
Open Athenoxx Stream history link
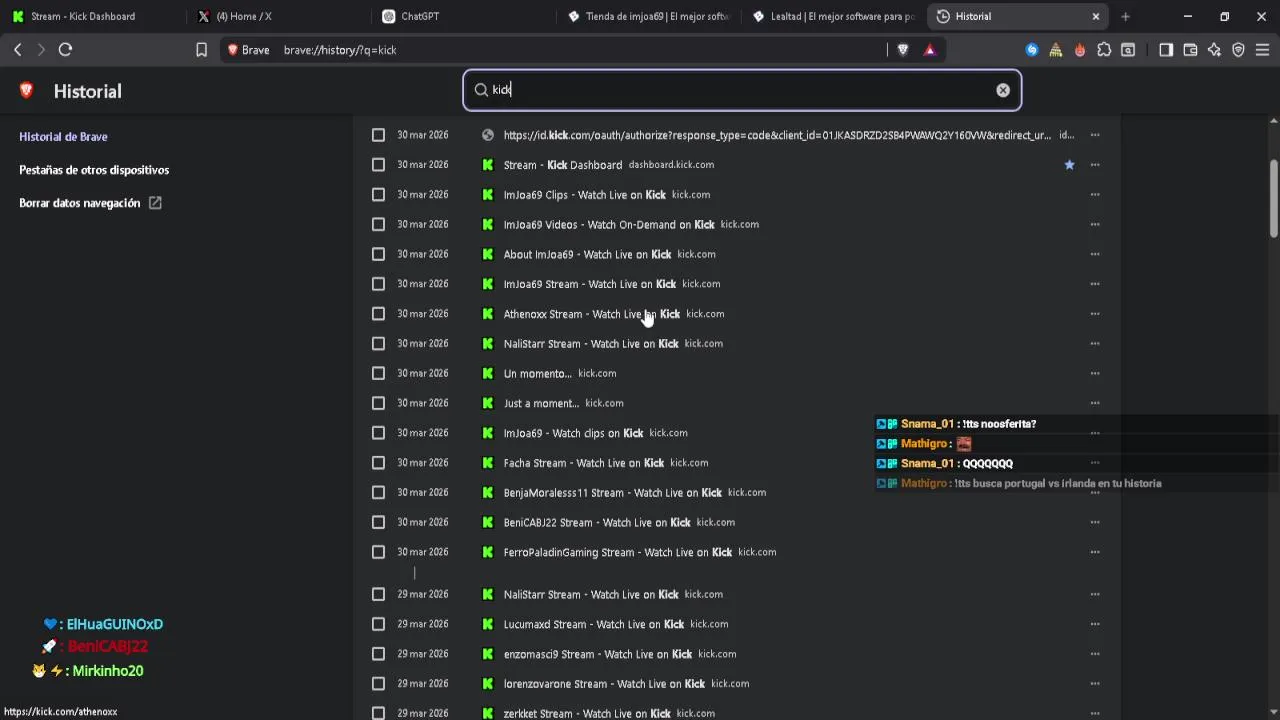click(x=592, y=314)
